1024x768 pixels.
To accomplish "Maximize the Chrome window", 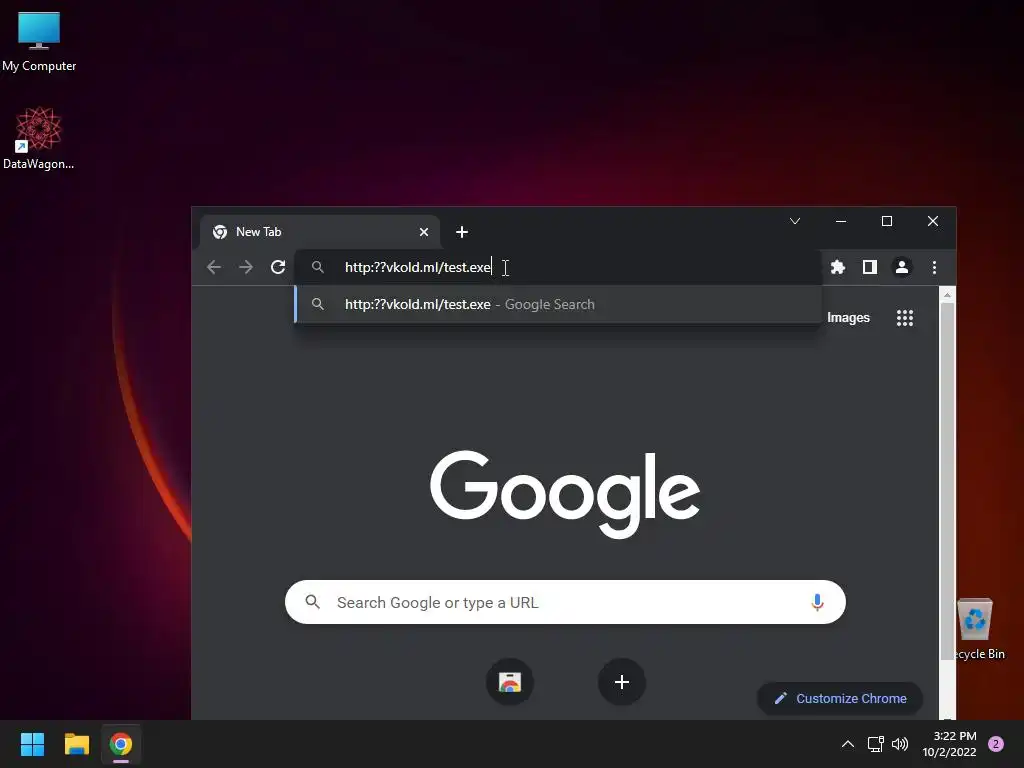I will (887, 221).
